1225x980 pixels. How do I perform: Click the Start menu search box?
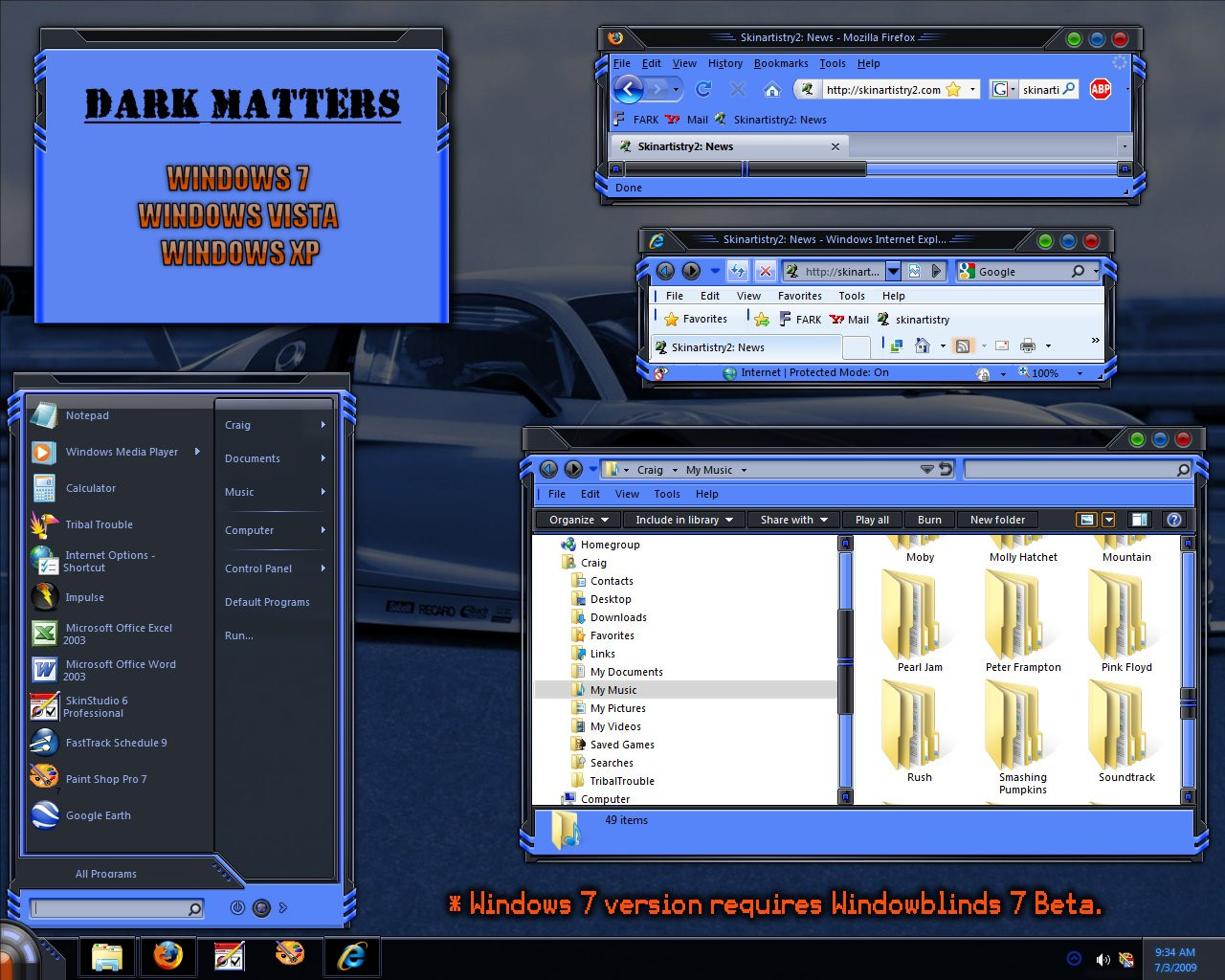click(116, 908)
